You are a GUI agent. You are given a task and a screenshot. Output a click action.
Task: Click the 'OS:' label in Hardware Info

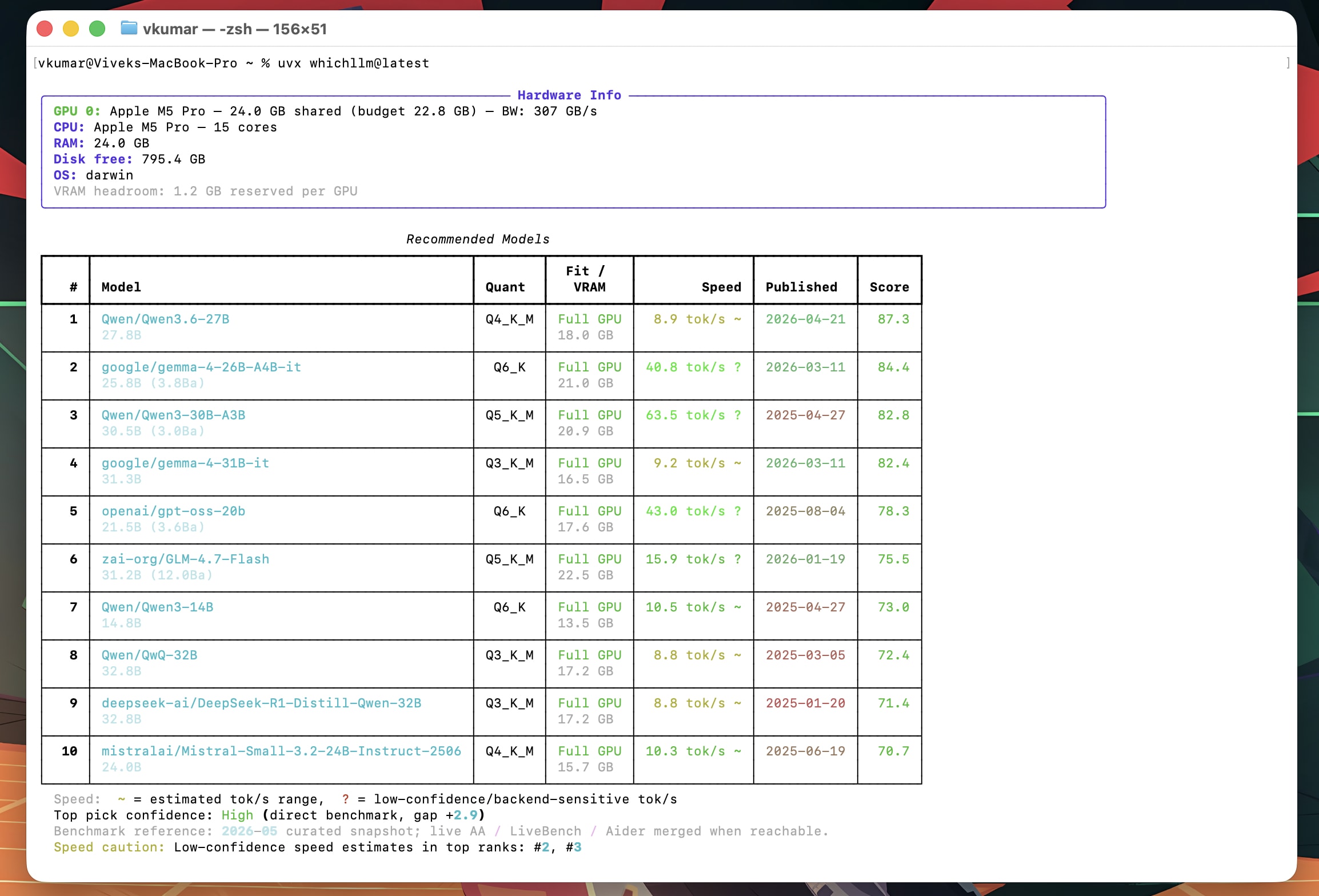point(65,175)
